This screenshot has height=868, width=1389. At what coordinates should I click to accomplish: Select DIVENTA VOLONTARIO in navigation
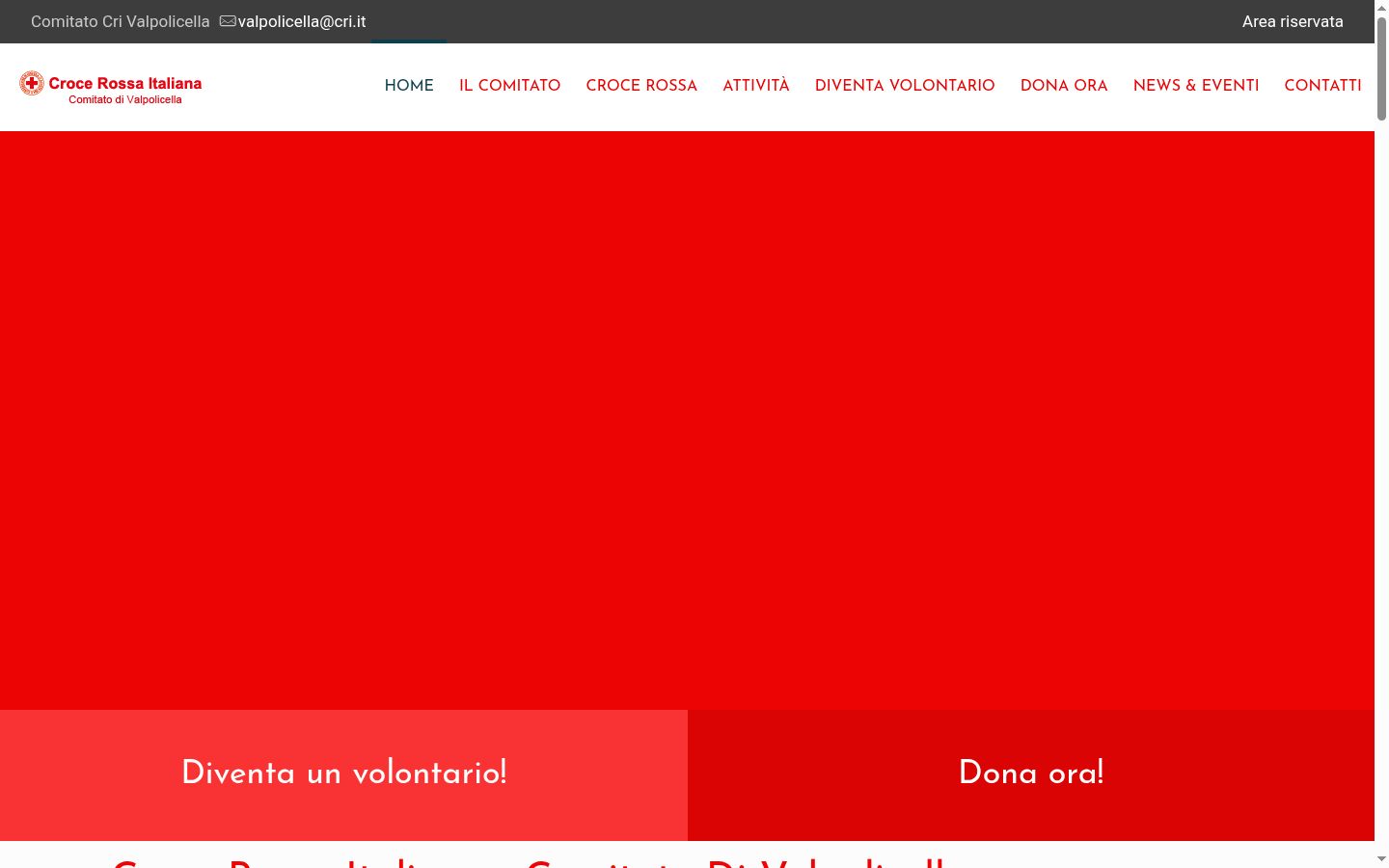[x=905, y=85]
